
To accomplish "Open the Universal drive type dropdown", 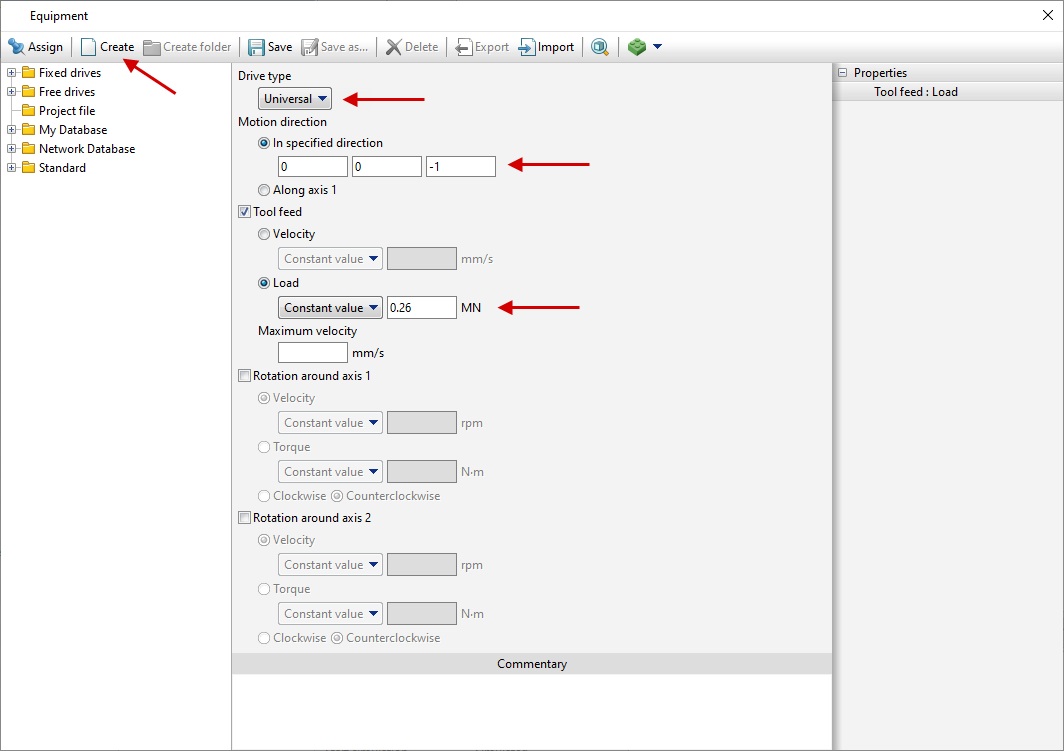I will tap(295, 99).
